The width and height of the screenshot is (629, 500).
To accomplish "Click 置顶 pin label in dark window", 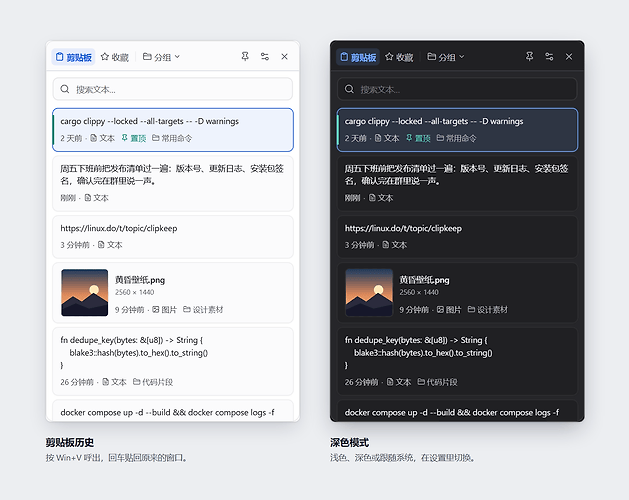I will coord(418,138).
